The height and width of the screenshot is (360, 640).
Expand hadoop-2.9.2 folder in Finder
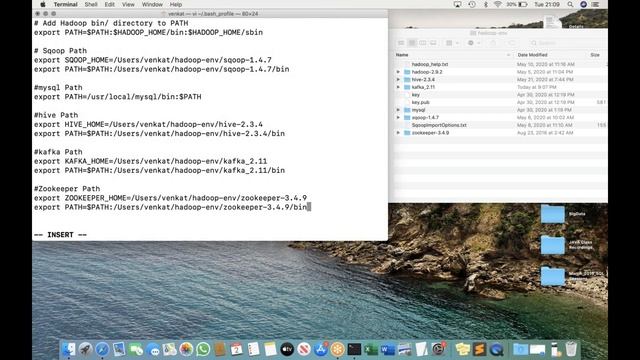point(398,72)
